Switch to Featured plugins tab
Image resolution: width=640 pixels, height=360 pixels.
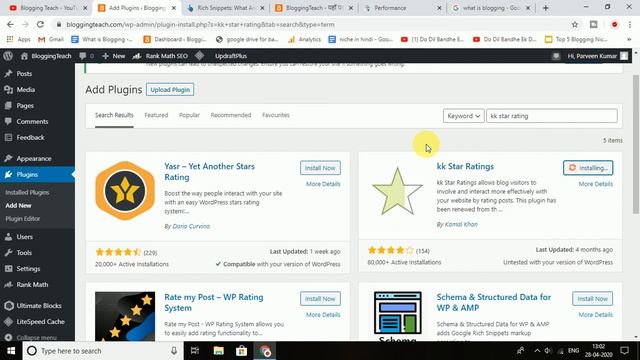coord(156,116)
